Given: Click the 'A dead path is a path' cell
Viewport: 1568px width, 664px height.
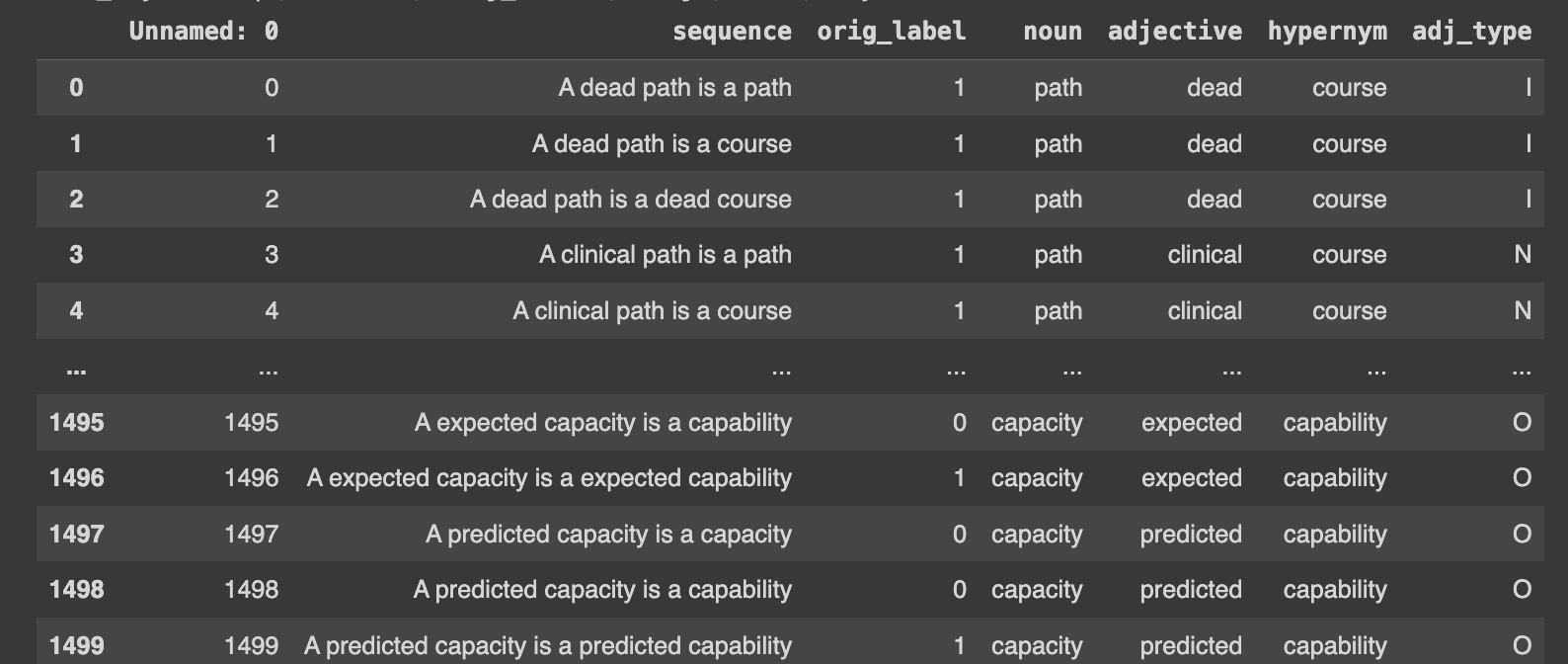Looking at the screenshot, I should [x=674, y=88].
